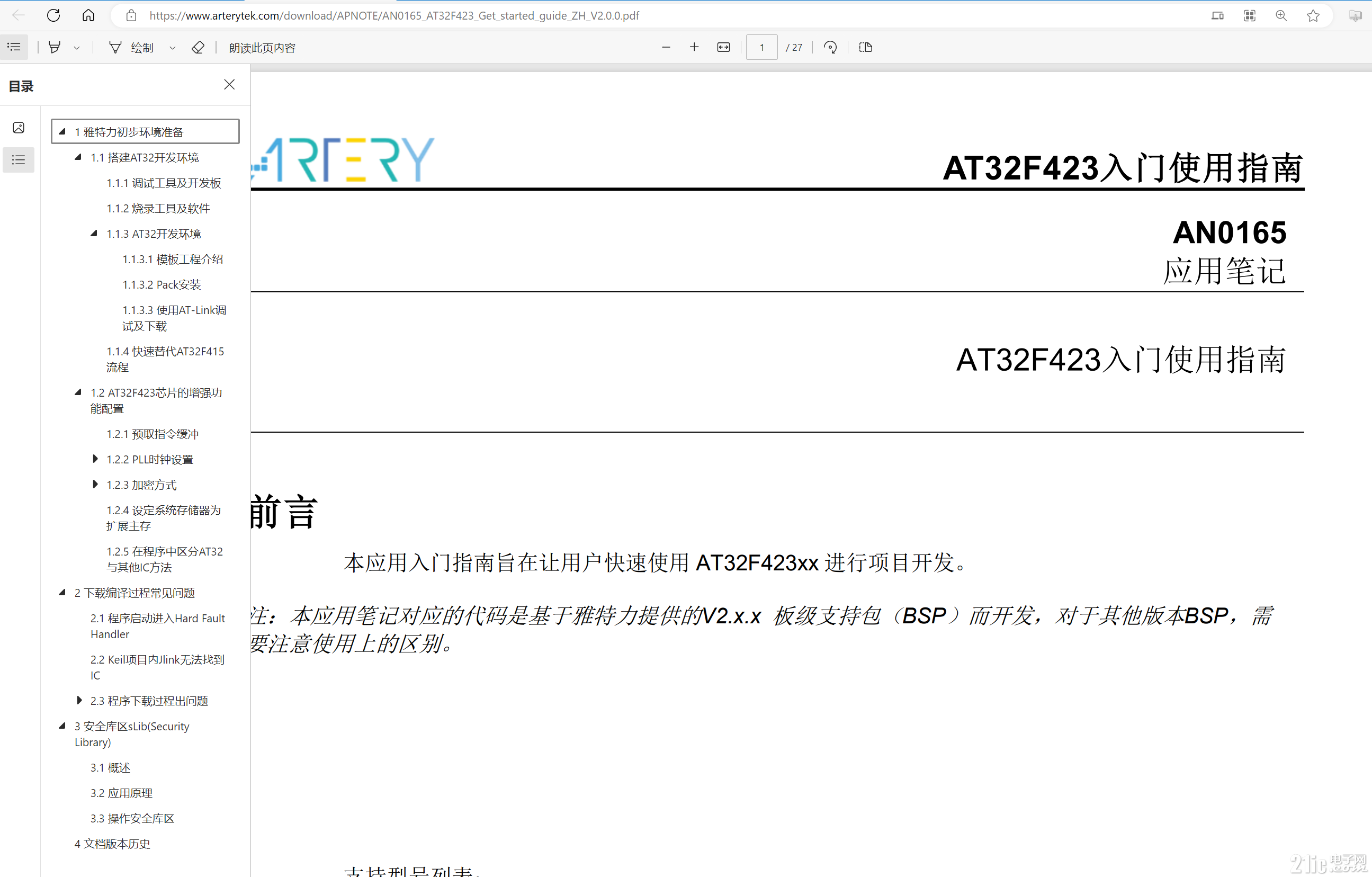1372x877 pixels.
Task: Switch sidebar to outline list view
Action: click(19, 160)
